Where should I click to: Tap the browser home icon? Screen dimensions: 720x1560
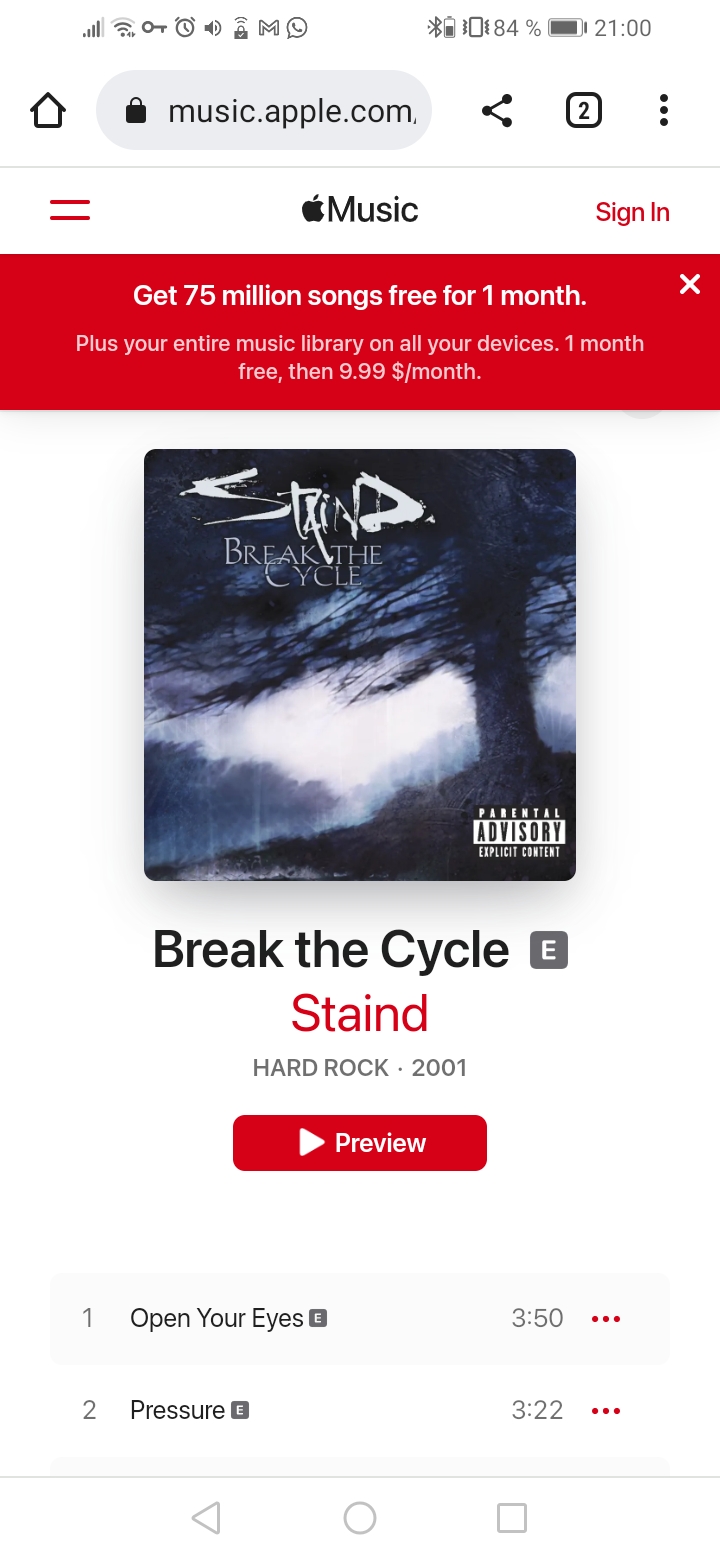[x=48, y=110]
